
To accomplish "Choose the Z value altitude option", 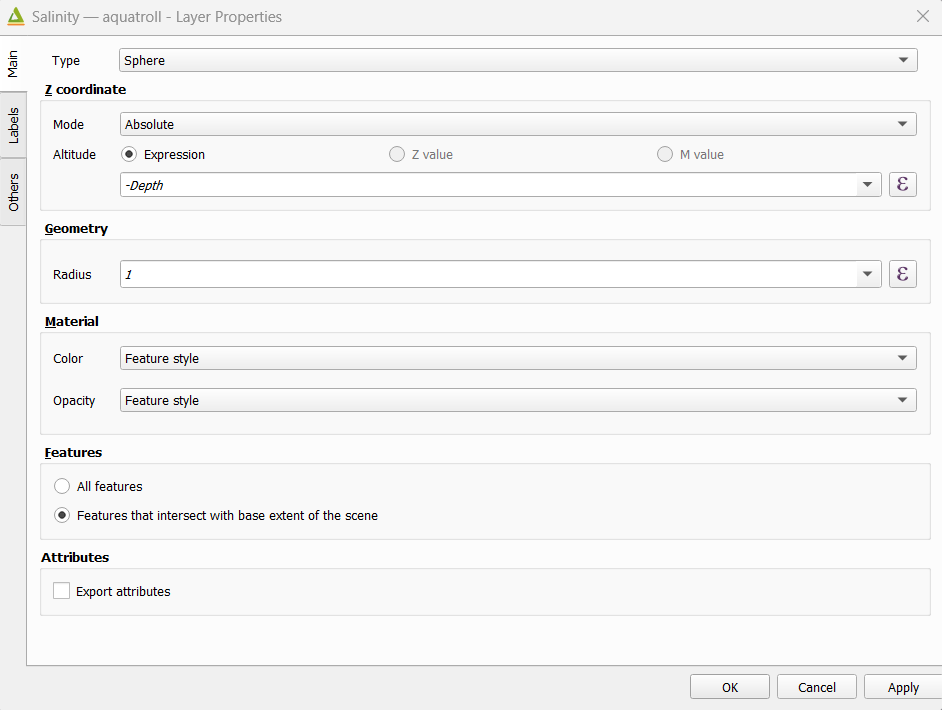I will (x=397, y=154).
